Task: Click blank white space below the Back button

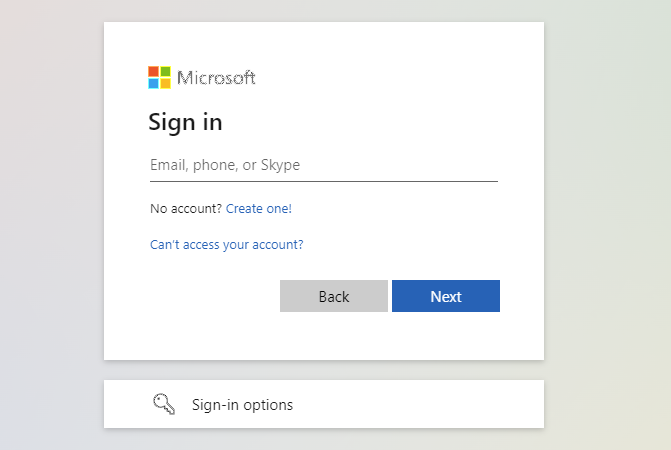Action: [334, 336]
